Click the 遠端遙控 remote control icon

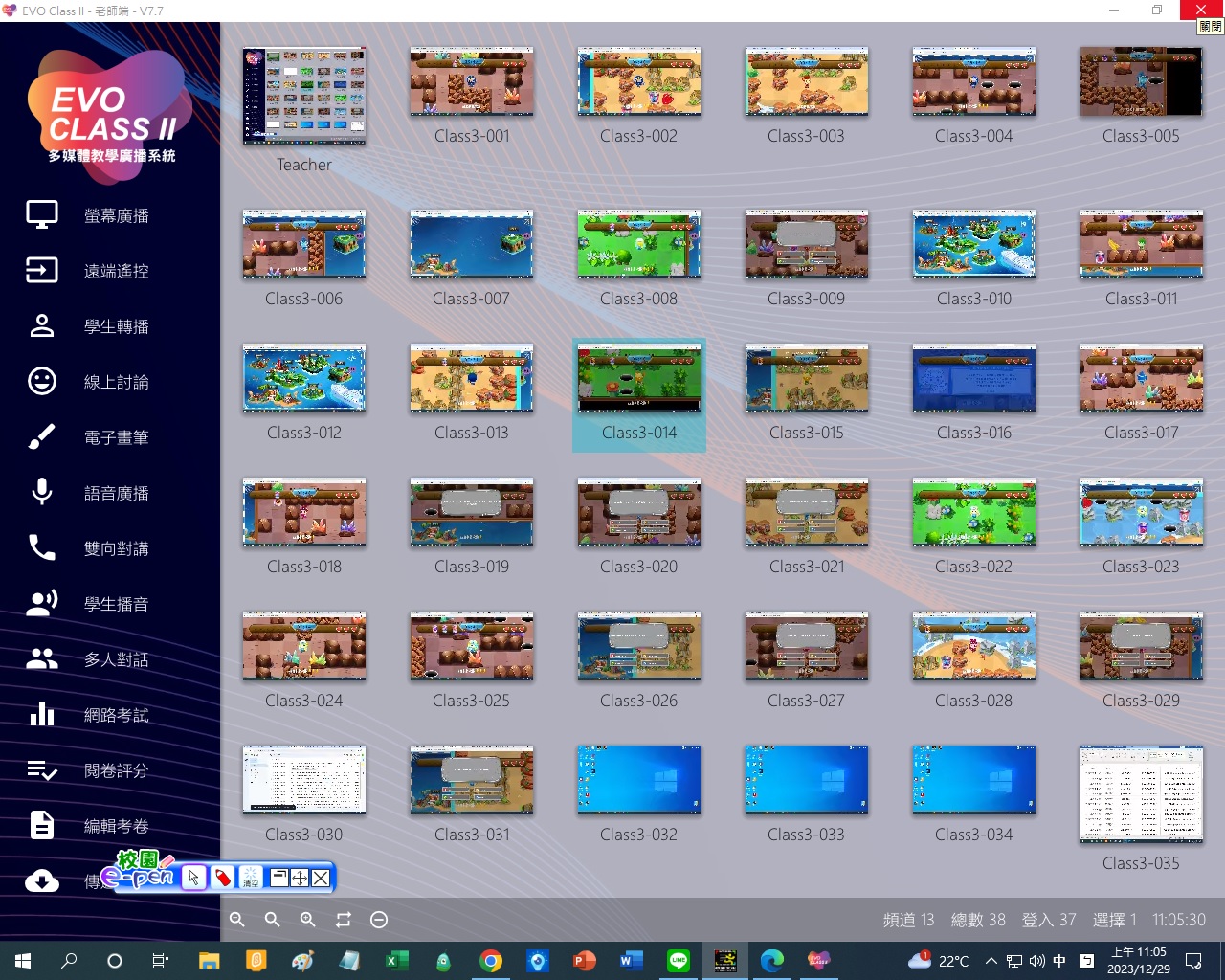[x=42, y=271]
